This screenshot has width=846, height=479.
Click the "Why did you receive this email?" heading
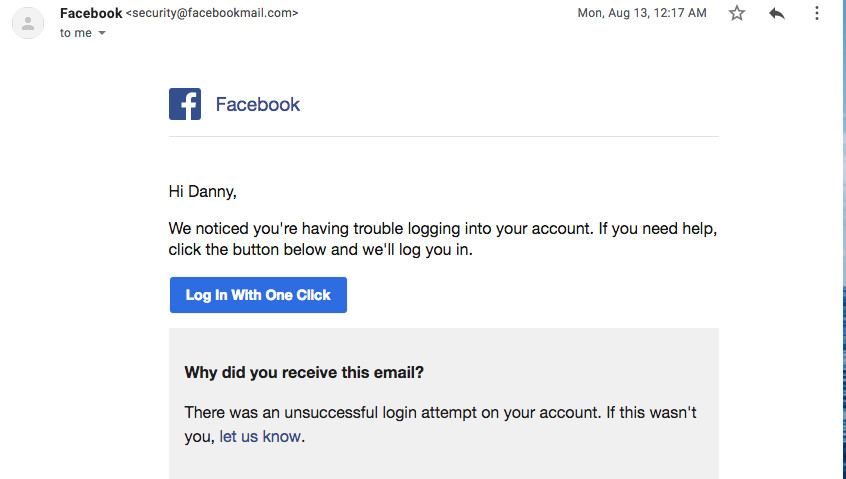coord(304,372)
